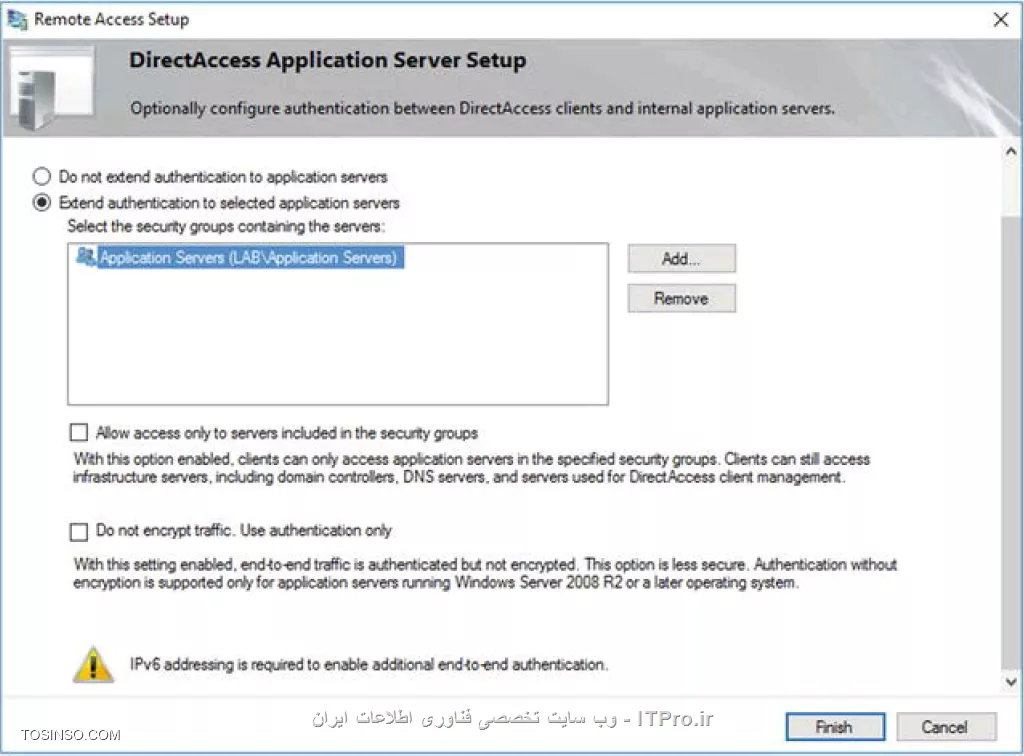
Task: Check 'Do not encrypt traffic' option
Action: [78, 531]
